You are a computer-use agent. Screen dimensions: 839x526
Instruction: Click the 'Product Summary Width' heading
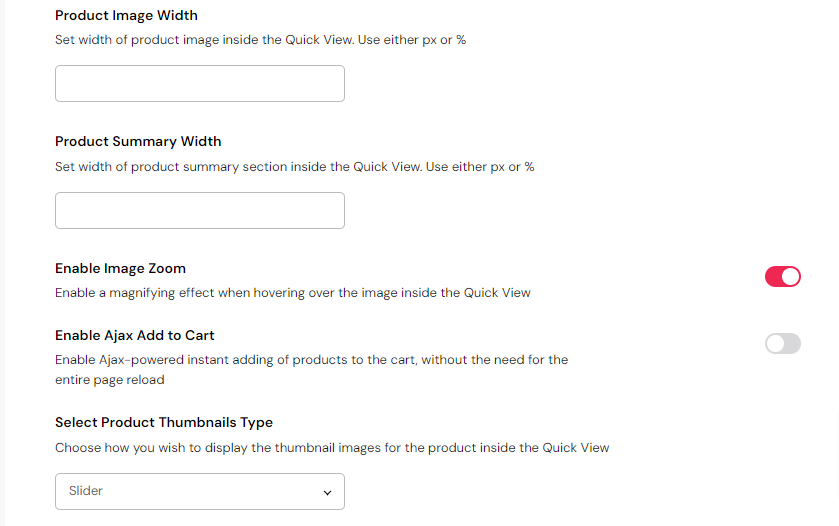(x=138, y=141)
